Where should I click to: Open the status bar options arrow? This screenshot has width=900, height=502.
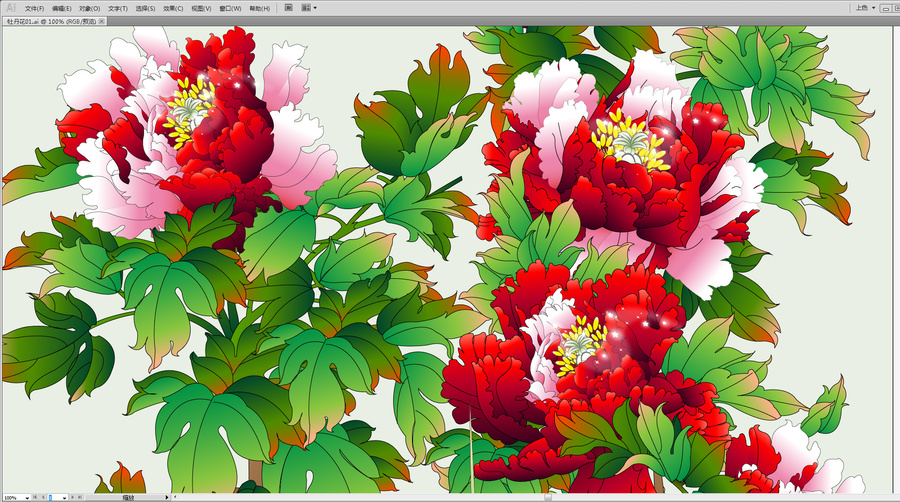[x=167, y=497]
